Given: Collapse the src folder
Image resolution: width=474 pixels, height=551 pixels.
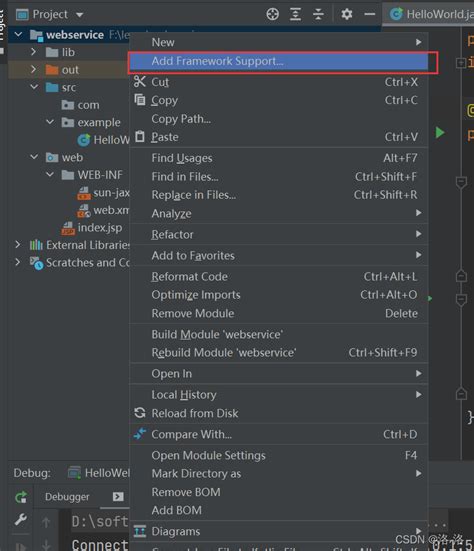Looking at the screenshot, I should click(34, 87).
